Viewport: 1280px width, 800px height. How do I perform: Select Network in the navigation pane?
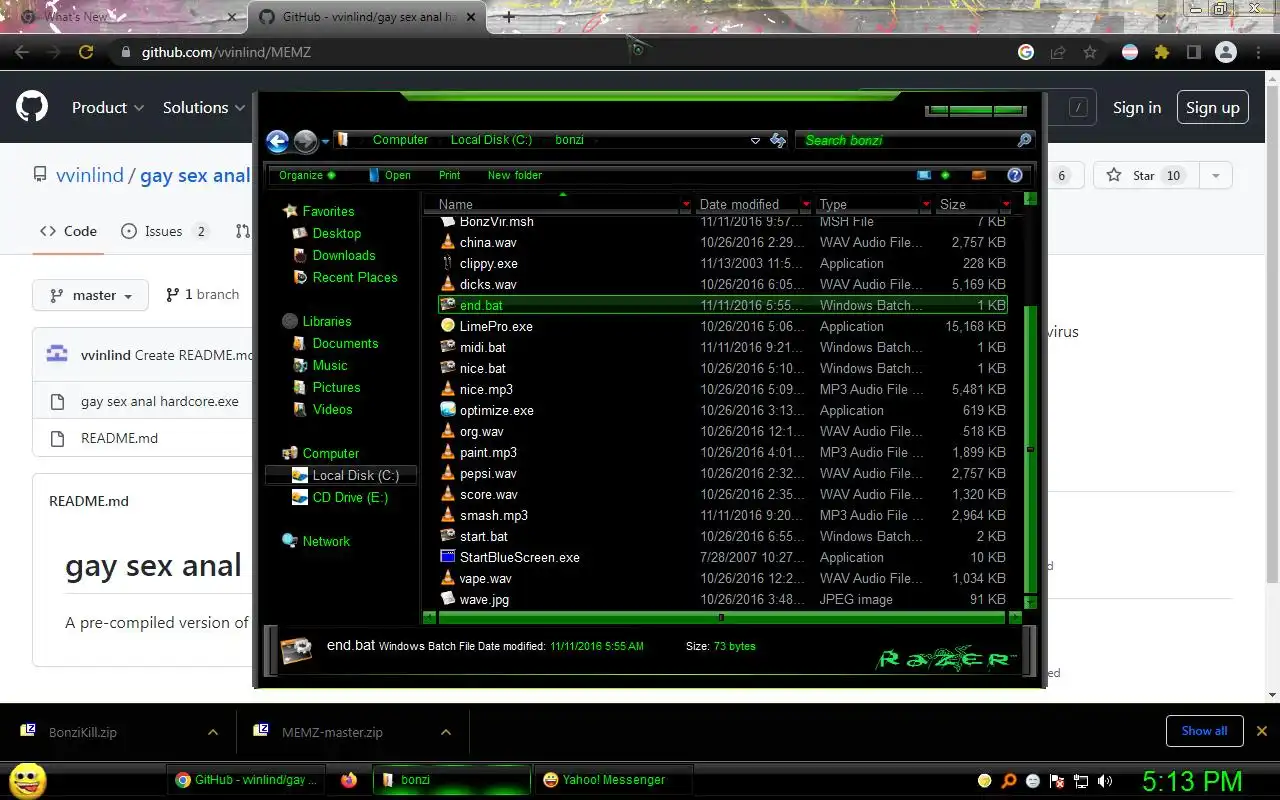click(x=316, y=541)
